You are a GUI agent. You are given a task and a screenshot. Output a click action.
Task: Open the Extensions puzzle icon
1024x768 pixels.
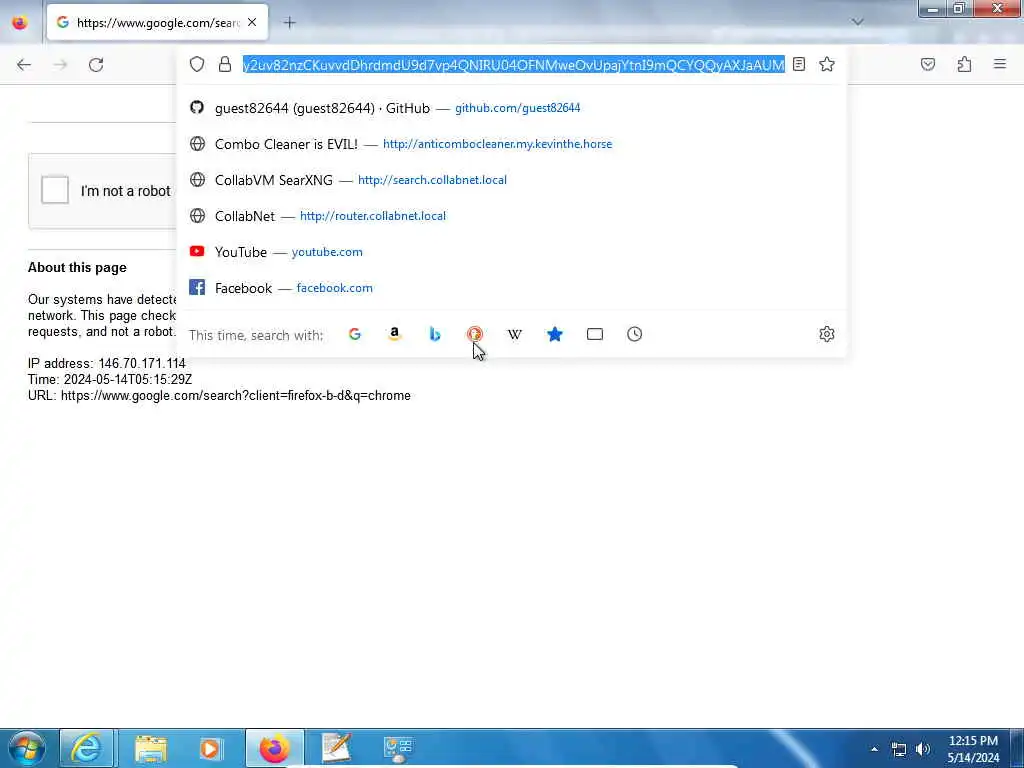click(x=964, y=64)
